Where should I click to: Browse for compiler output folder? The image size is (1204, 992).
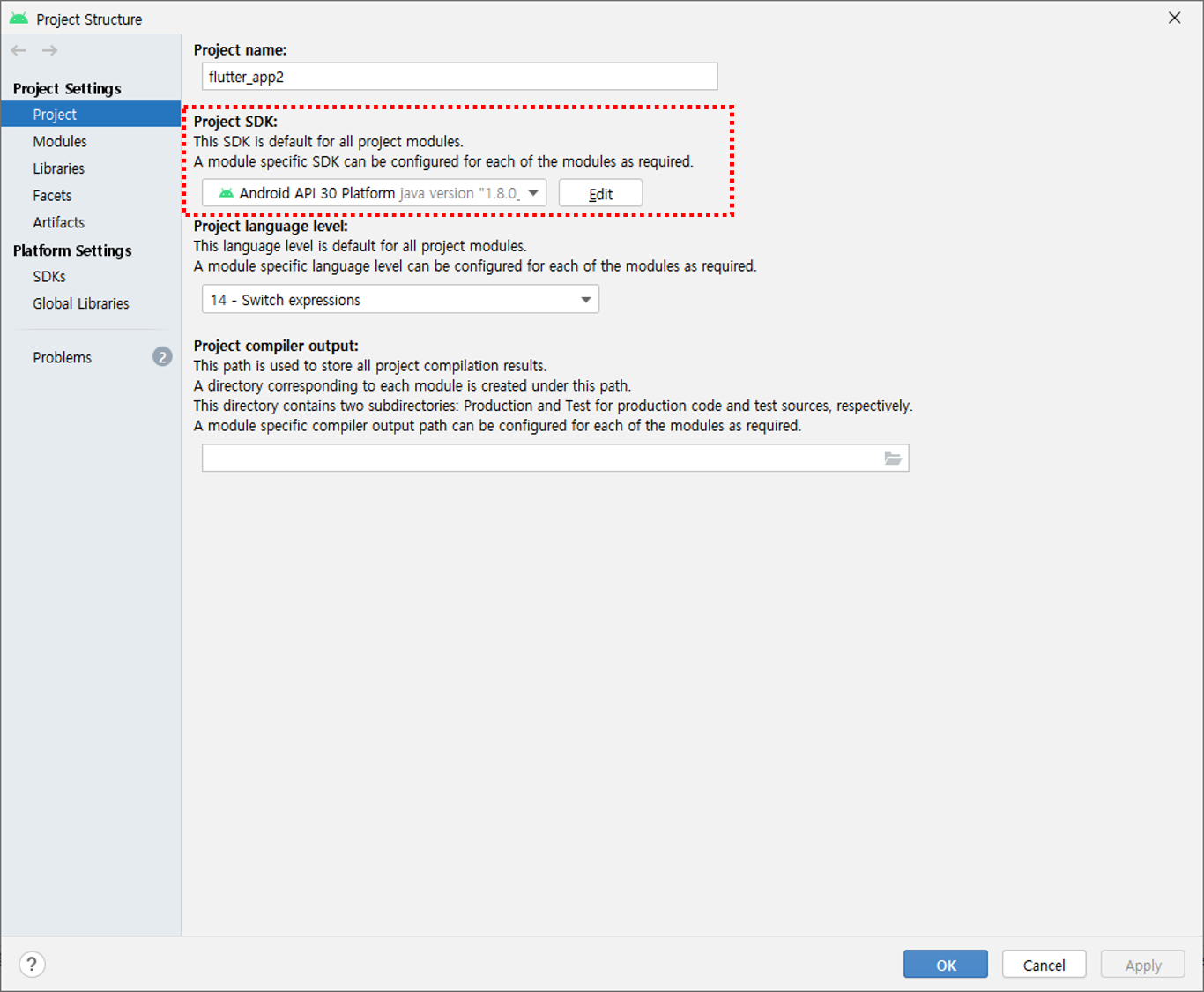(893, 459)
